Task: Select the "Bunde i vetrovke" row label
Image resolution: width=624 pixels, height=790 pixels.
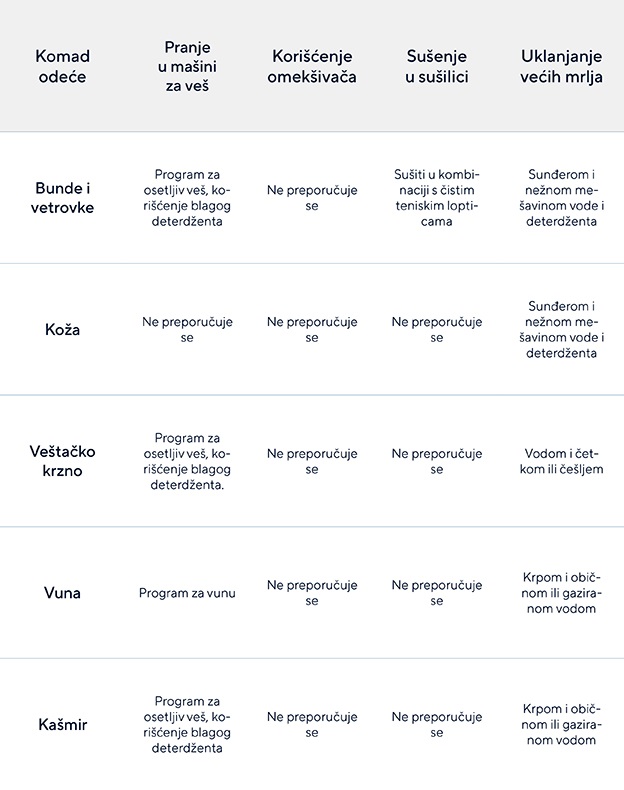Action: (x=64, y=198)
